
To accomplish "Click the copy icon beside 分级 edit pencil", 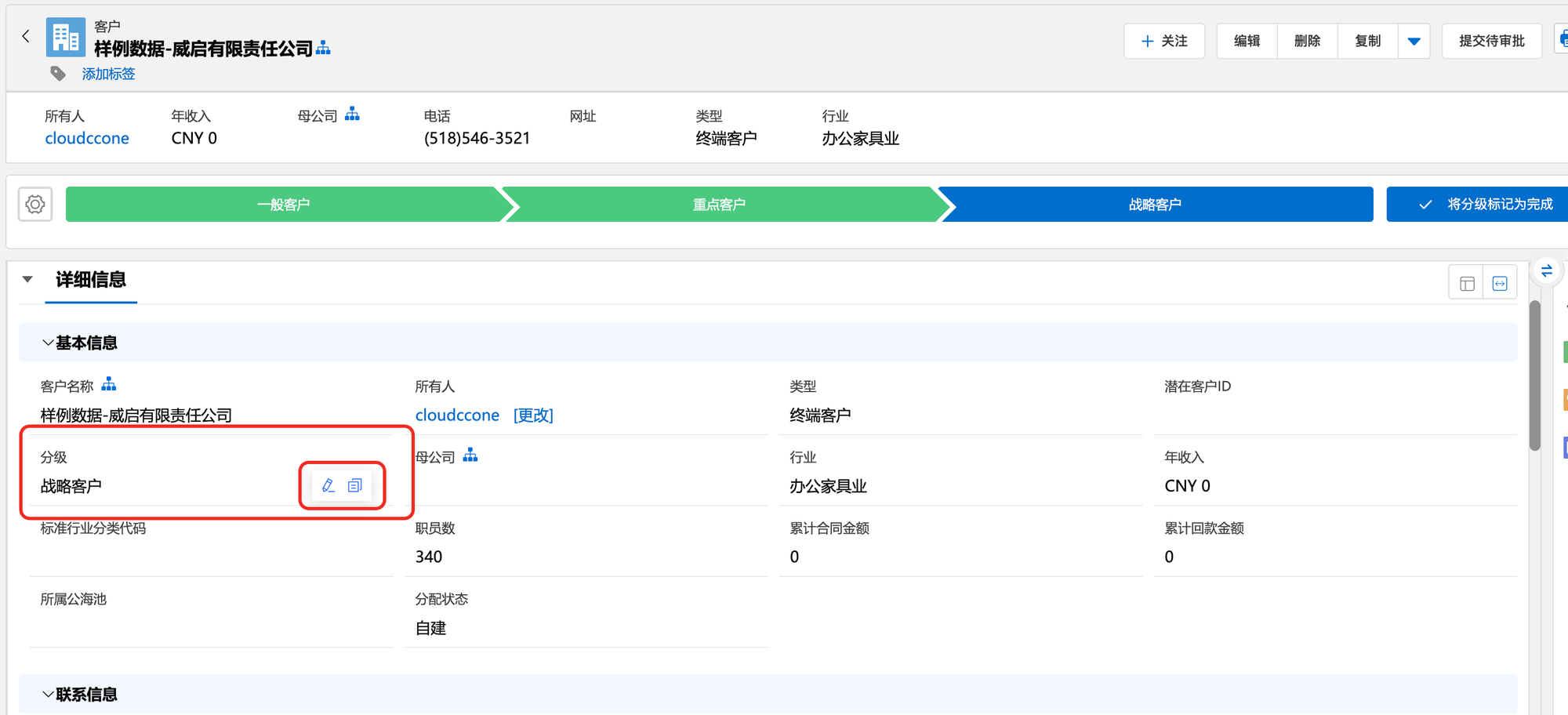I will click(x=355, y=485).
